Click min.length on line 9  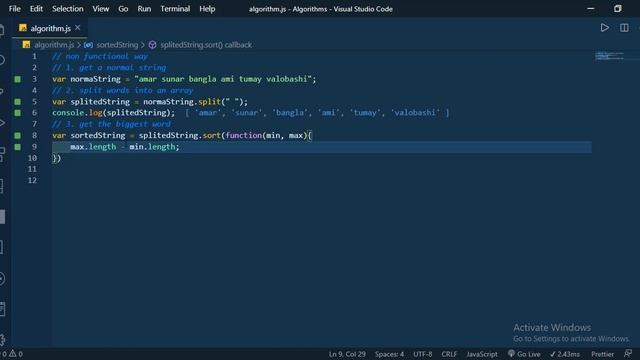click(152, 147)
